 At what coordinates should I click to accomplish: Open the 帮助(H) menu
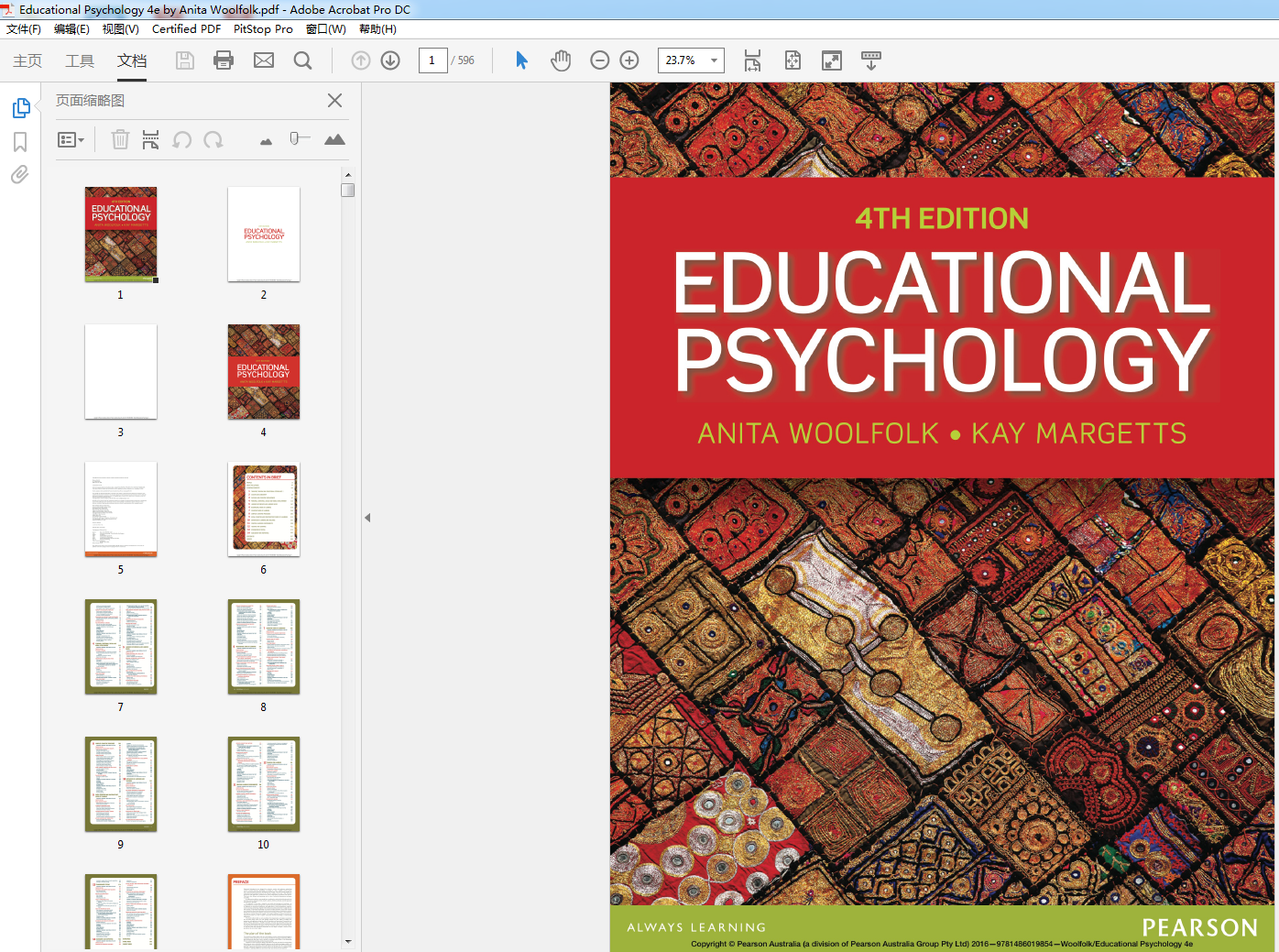coord(377,29)
